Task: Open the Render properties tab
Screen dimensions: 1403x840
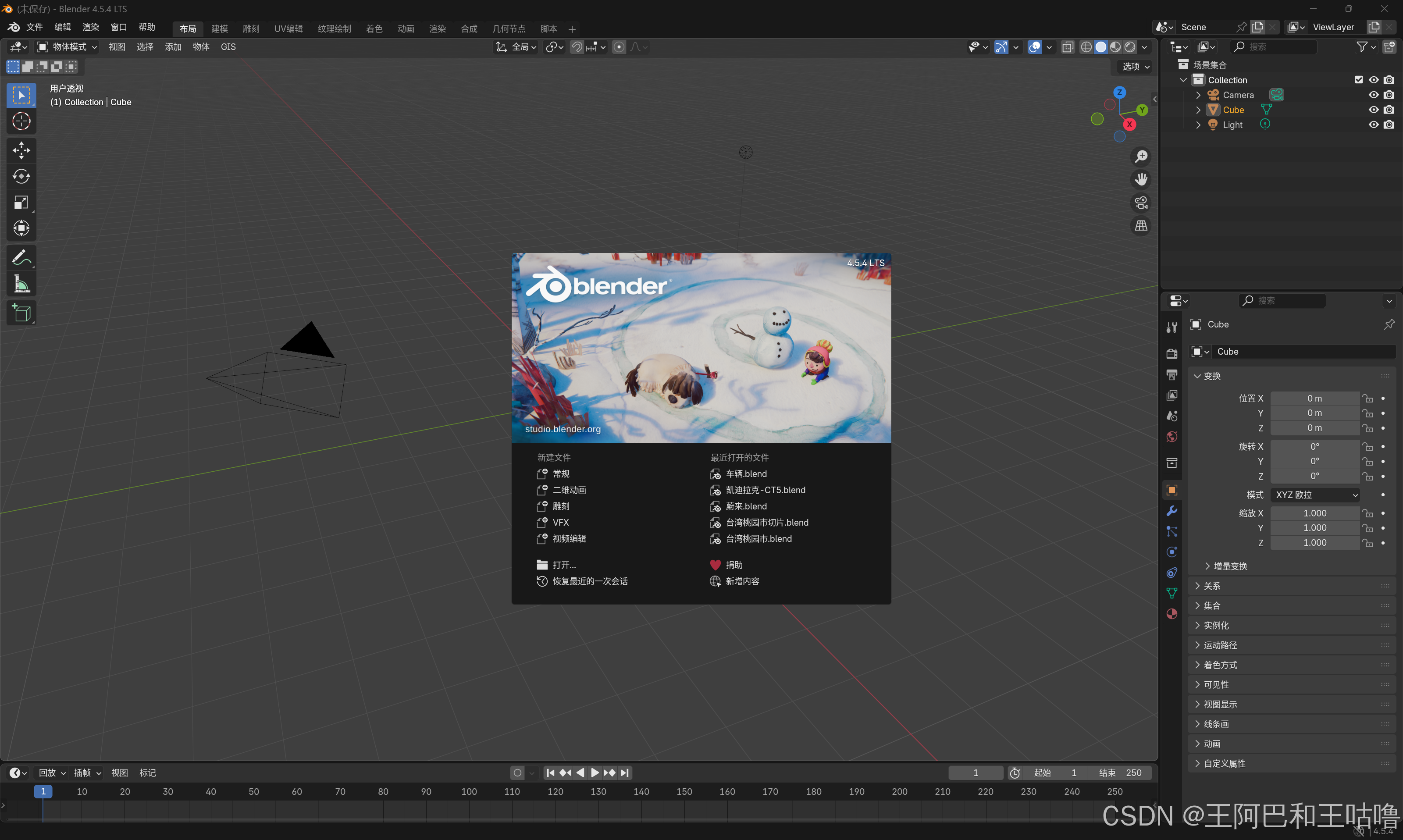Action: [x=1171, y=353]
